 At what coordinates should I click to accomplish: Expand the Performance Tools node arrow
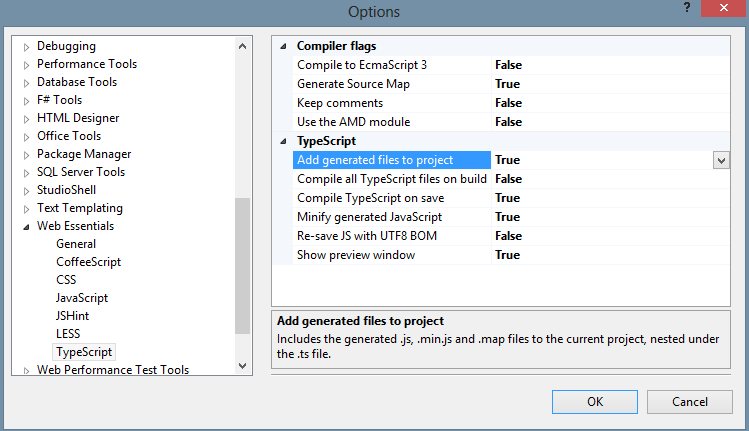[x=26, y=65]
